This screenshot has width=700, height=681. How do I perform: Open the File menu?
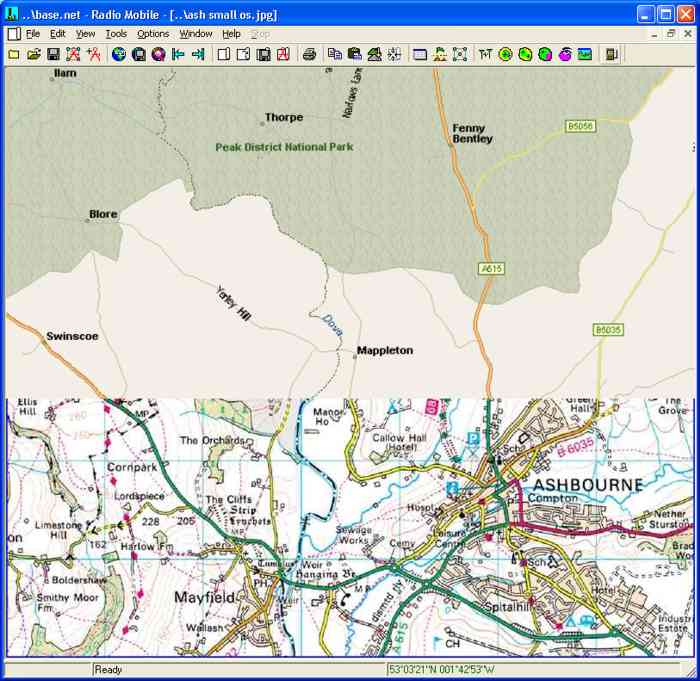(x=33, y=34)
